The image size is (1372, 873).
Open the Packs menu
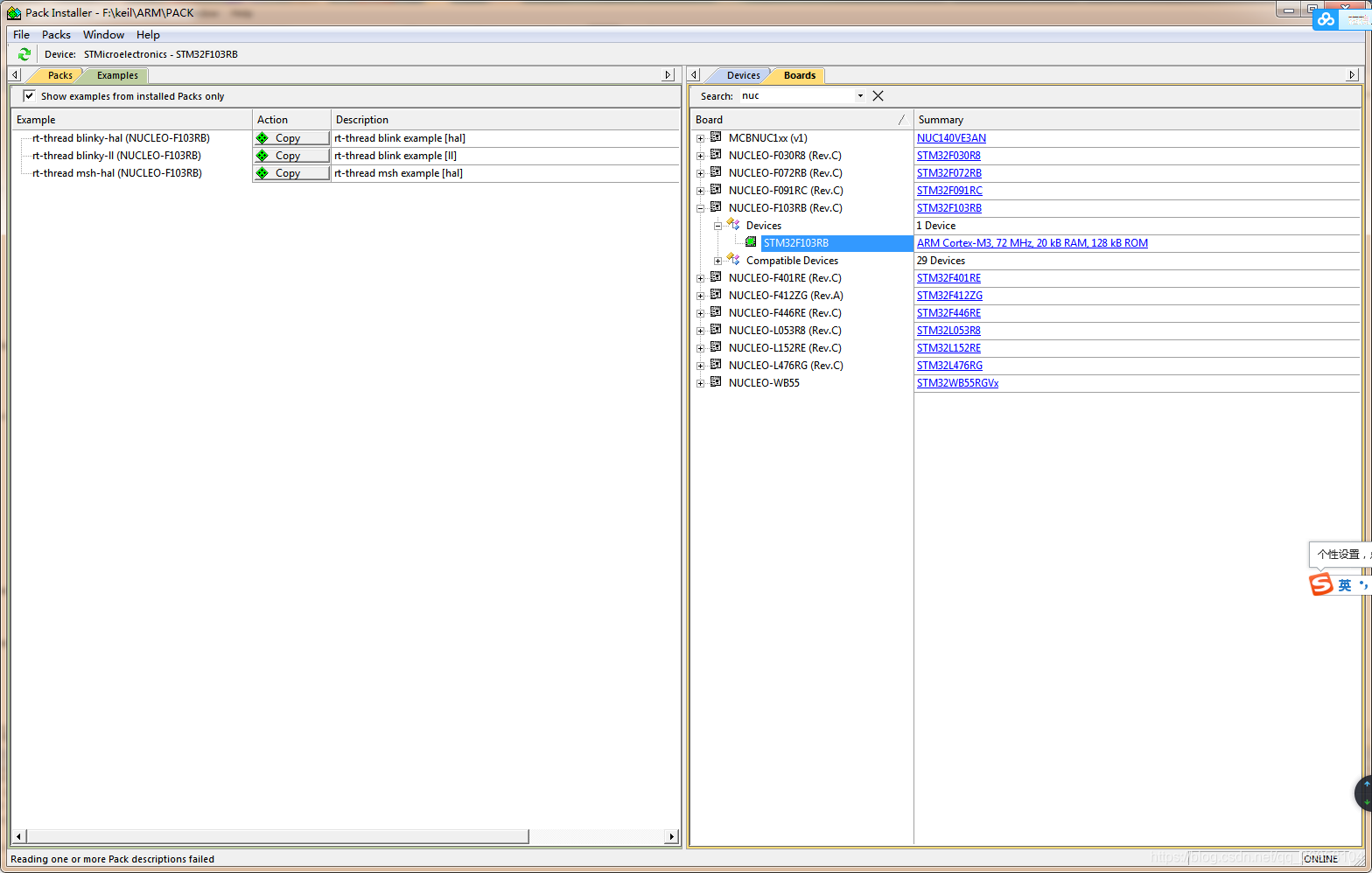tap(56, 35)
